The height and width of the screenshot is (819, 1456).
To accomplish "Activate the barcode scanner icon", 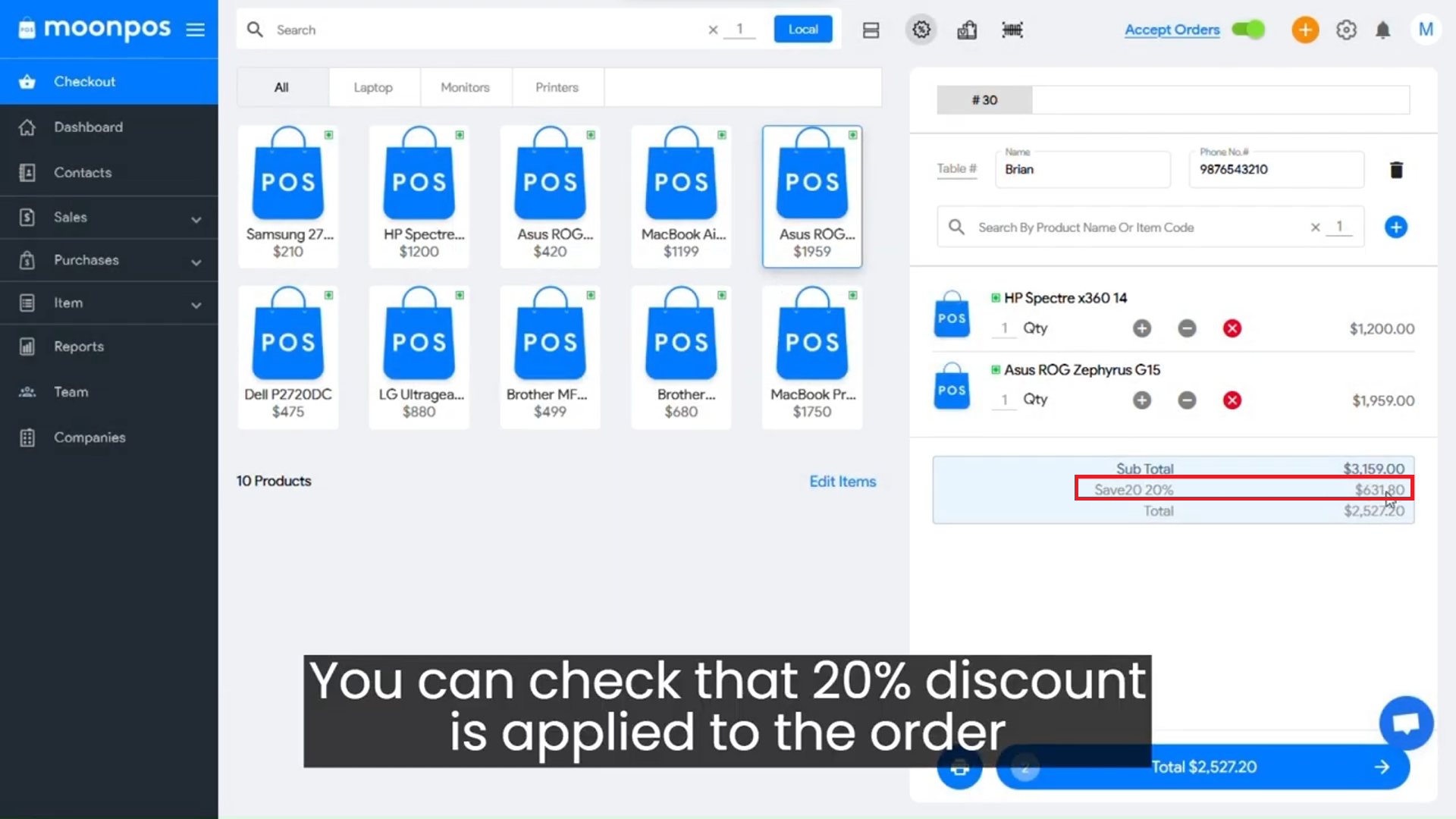I will point(1012,30).
